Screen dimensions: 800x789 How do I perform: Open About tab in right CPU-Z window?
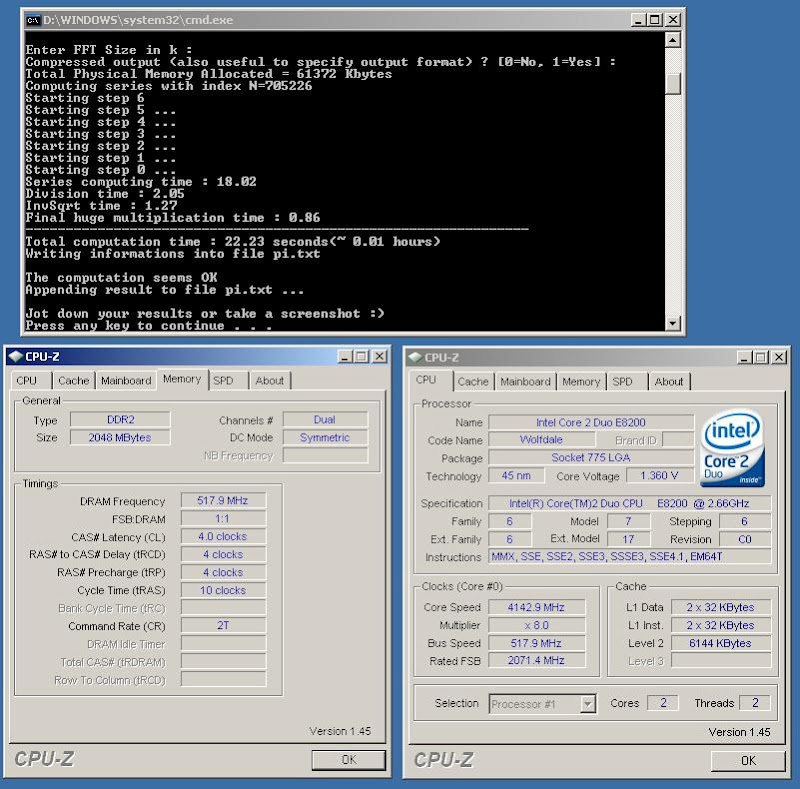(669, 382)
